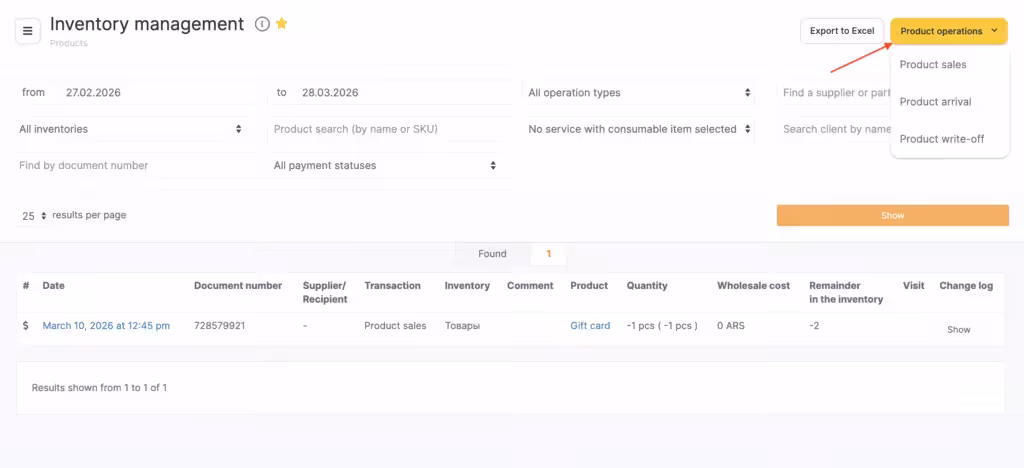Open the hamburger menu icon
1024x468 pixels.
(28, 31)
